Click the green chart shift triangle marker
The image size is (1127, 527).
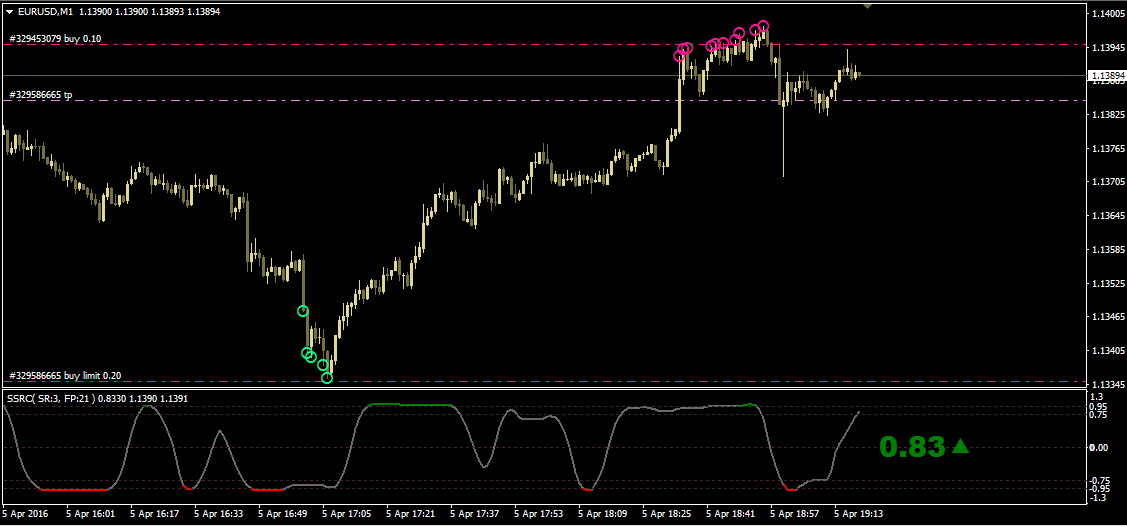[x=868, y=6]
